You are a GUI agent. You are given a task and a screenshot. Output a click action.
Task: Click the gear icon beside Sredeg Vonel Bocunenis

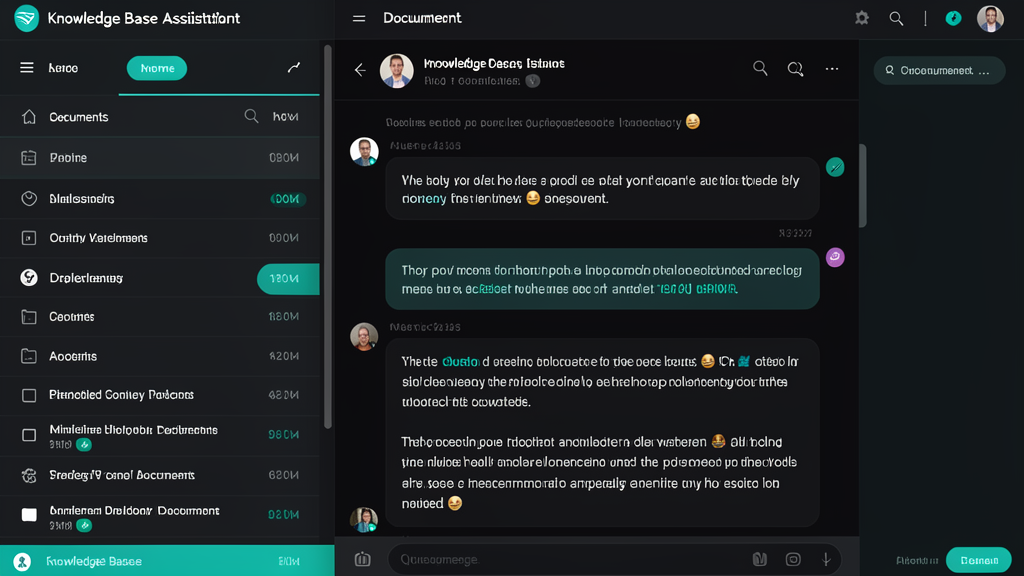pyautogui.click(x=29, y=475)
